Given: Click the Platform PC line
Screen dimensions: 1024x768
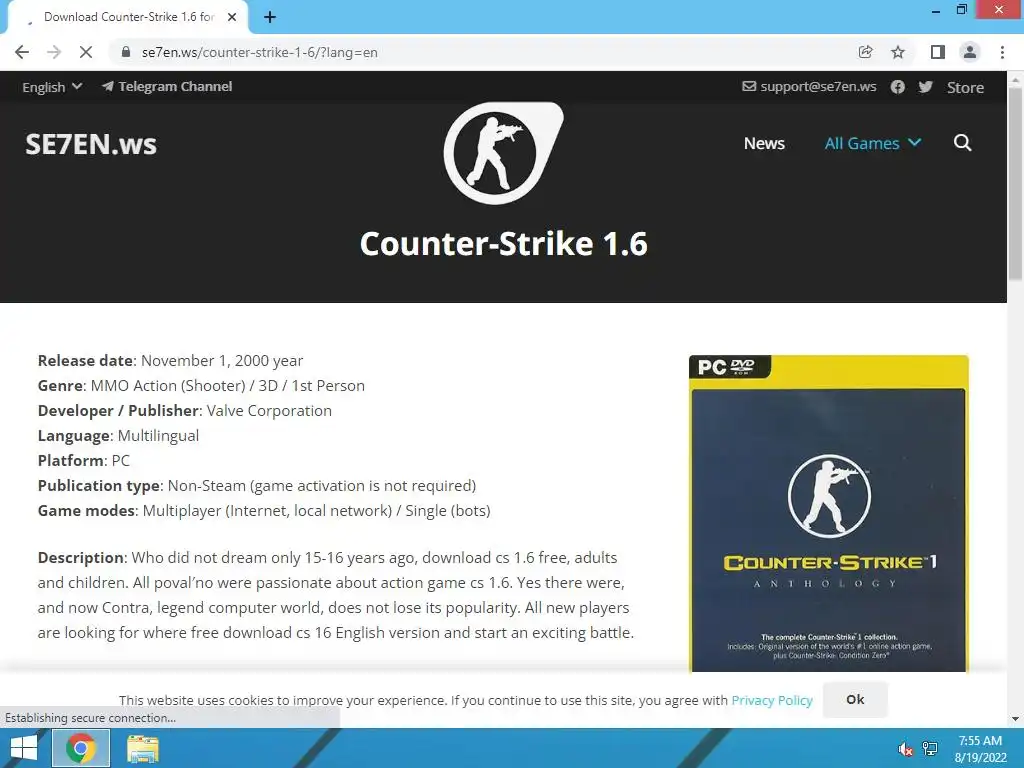Looking at the screenshot, I should (84, 460).
